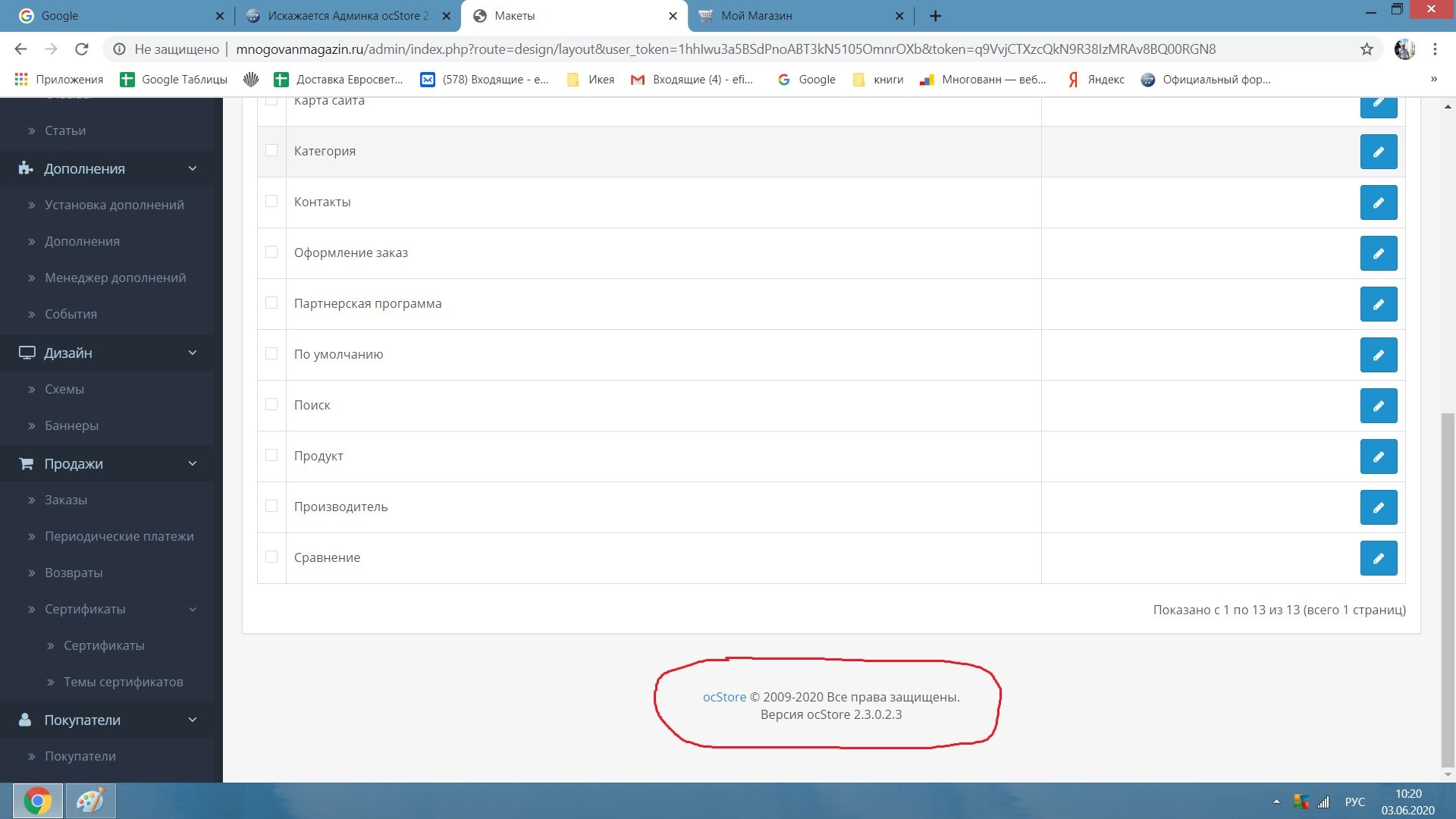
Task: Click the address bar URL
Action: click(726, 49)
